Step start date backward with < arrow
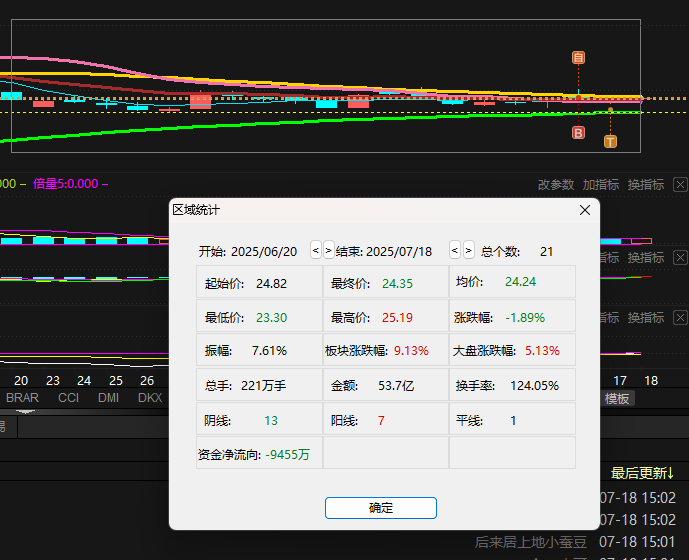 pos(315,250)
